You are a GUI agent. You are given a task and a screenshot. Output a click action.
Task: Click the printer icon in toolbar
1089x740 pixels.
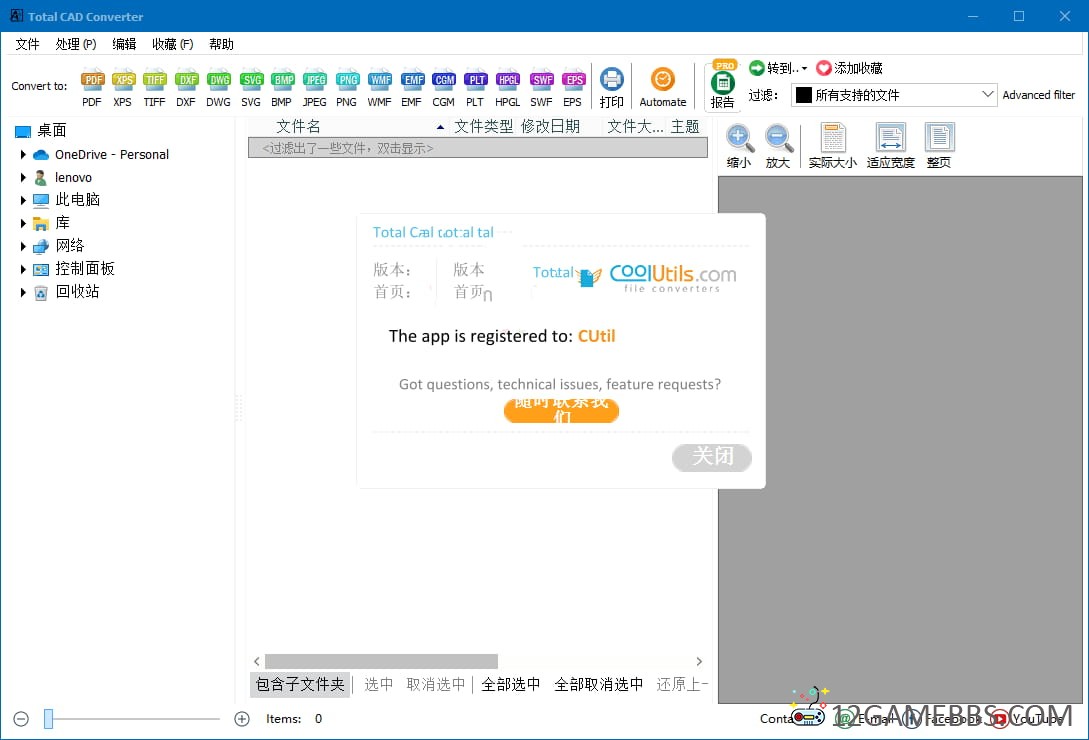(x=612, y=81)
